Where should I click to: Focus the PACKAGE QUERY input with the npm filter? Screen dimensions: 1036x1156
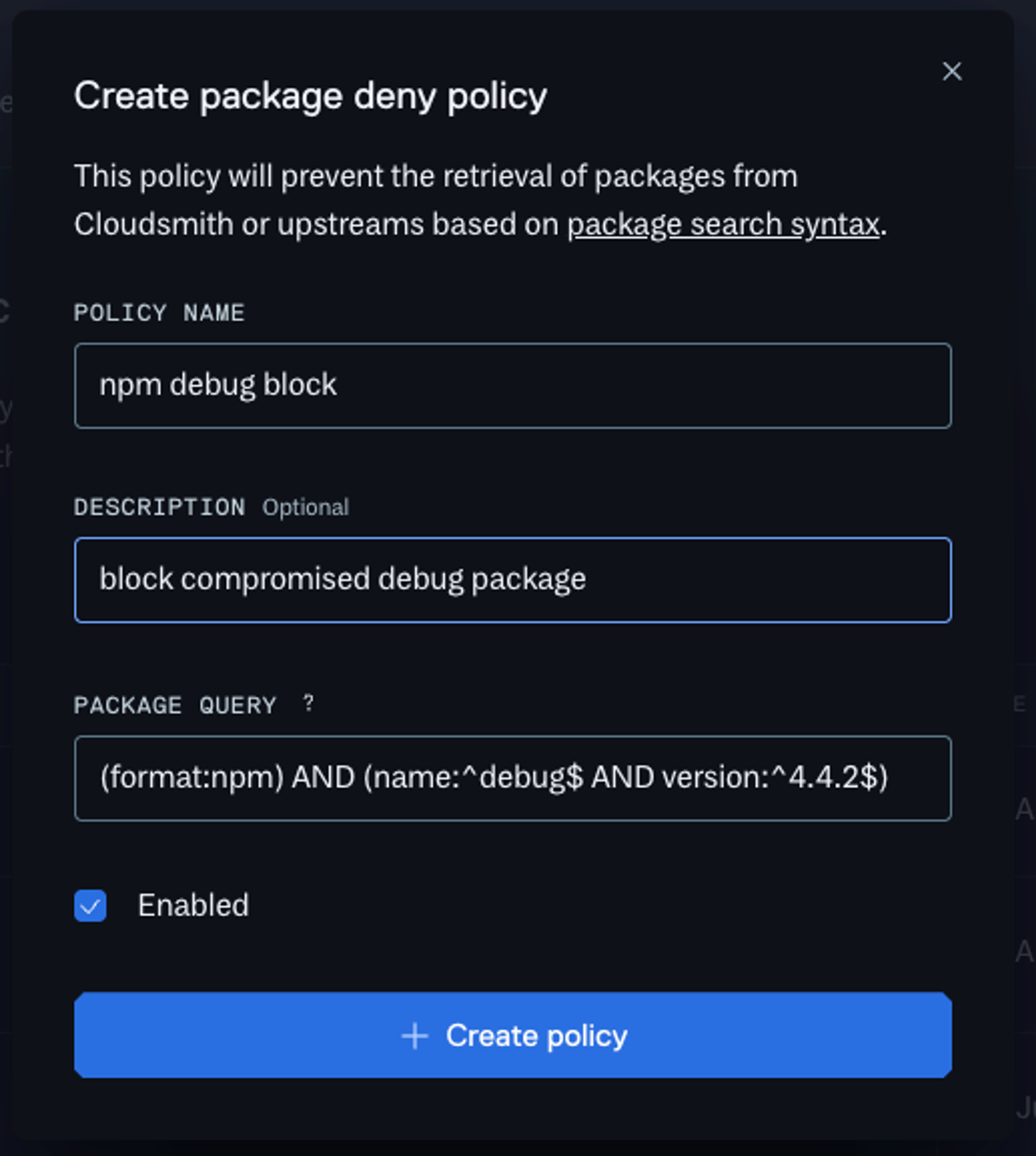click(512, 779)
